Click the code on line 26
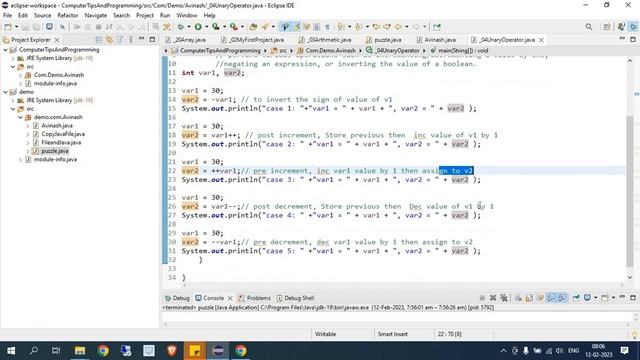 [x=338, y=207]
